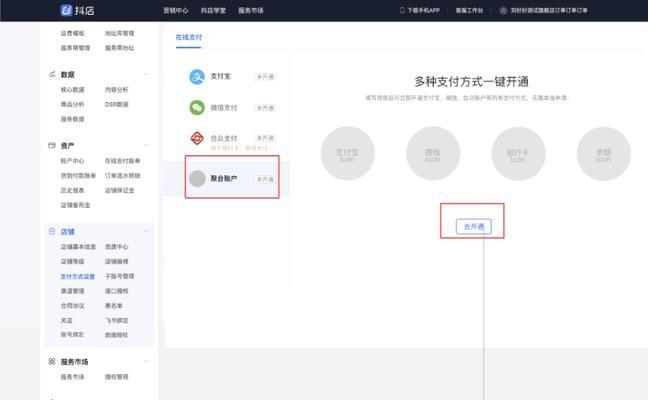Open 营销中心 in top navigation
Viewport: 648px width, 400px height.
(176, 10)
